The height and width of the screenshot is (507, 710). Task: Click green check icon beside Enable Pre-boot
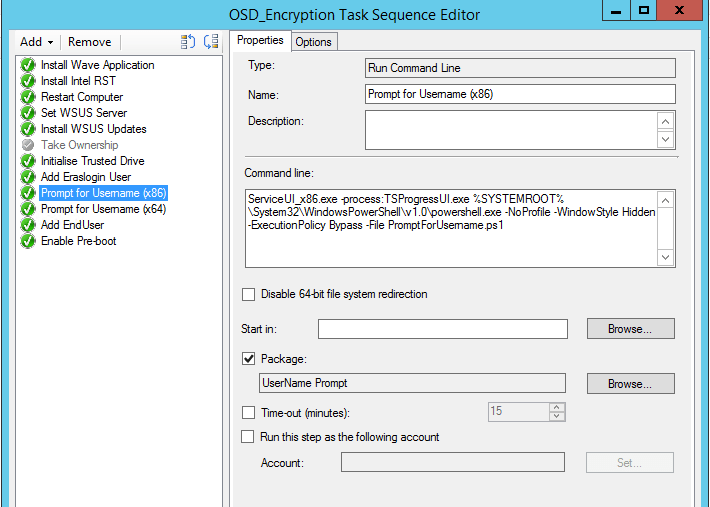point(28,241)
